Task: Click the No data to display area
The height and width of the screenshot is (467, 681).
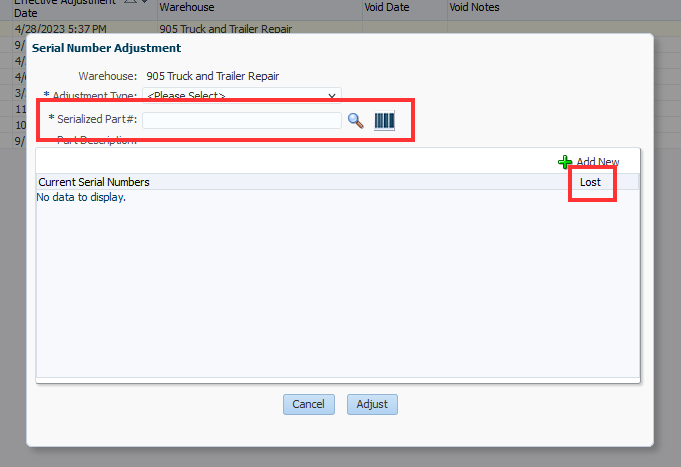Action: pos(81,197)
